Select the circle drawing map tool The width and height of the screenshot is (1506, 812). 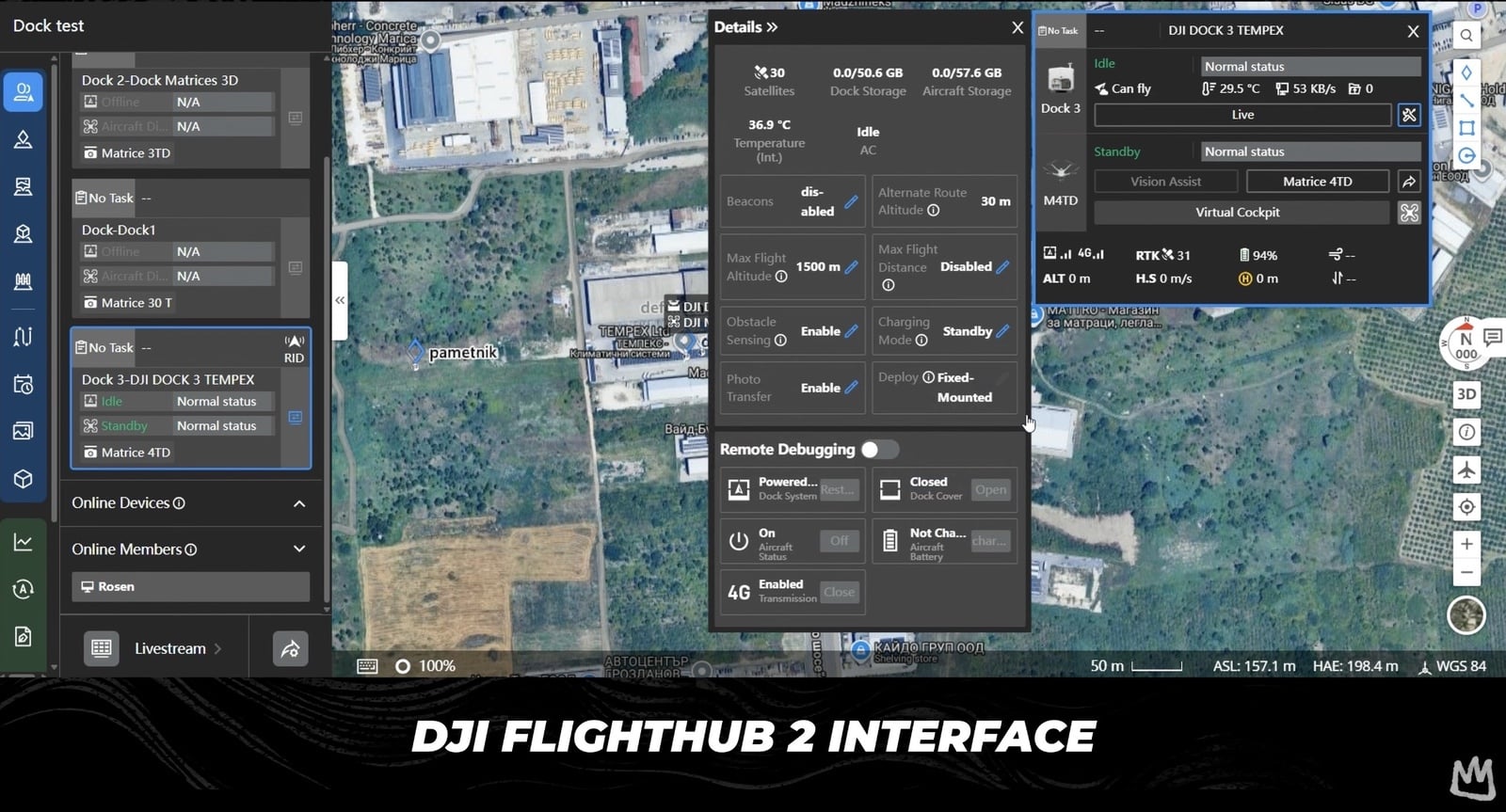[1466, 156]
